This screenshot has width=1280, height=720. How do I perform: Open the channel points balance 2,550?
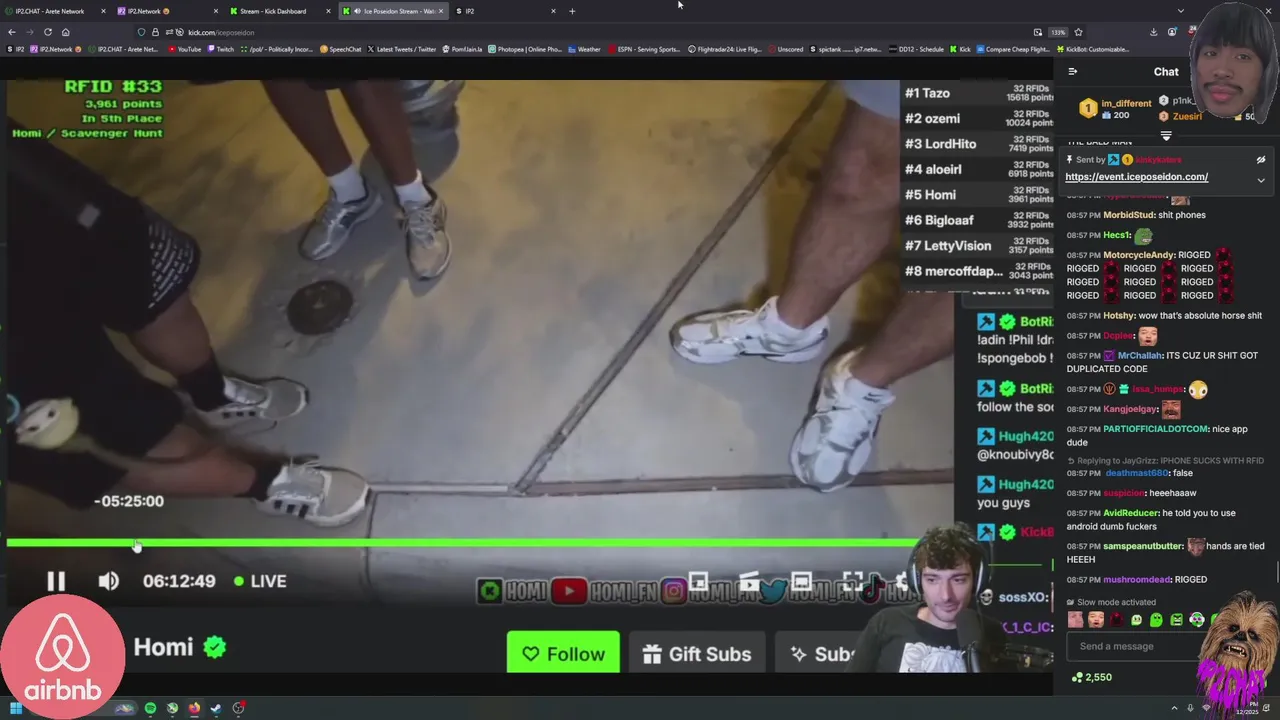(x=1091, y=677)
